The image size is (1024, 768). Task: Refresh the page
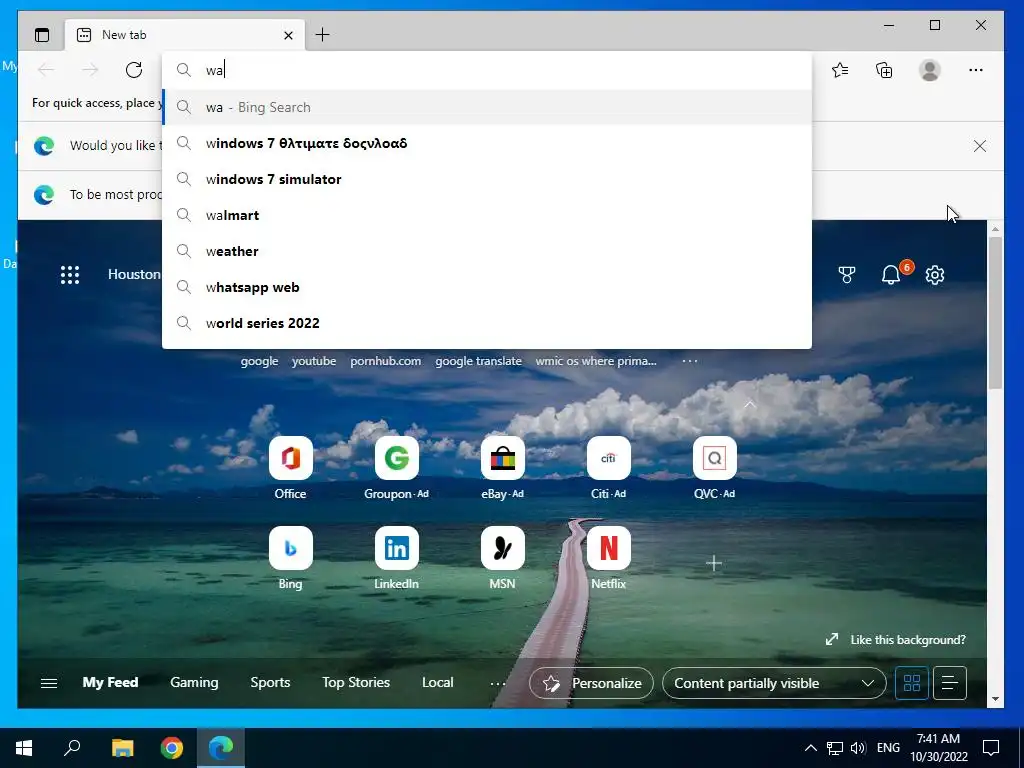pos(134,70)
